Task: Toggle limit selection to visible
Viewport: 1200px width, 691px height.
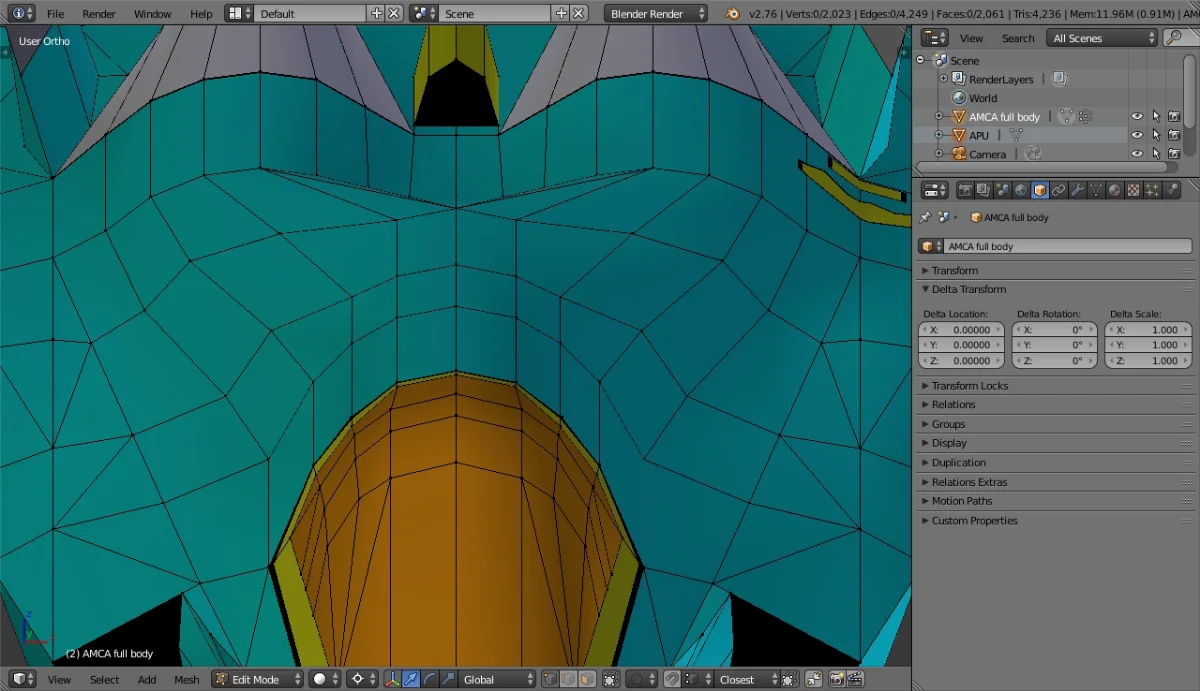Action: pyautogui.click(x=612, y=679)
